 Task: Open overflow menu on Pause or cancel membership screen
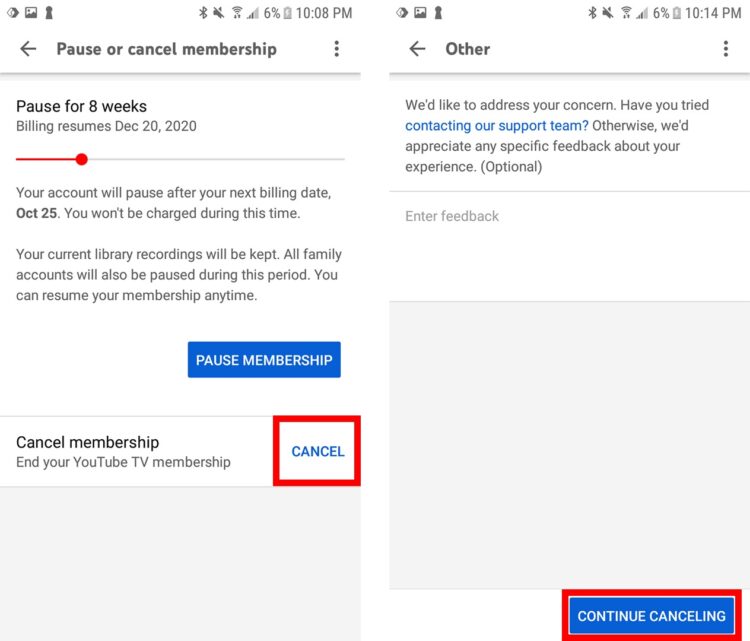tap(337, 49)
